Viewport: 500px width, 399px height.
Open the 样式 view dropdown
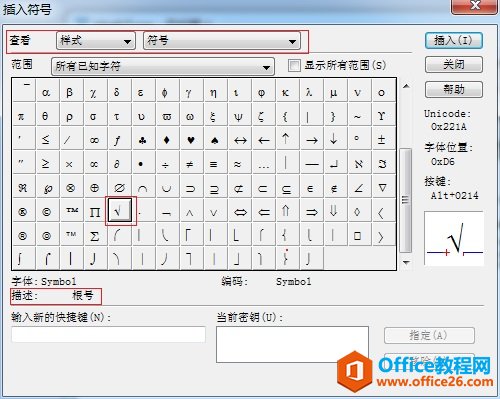tap(96, 41)
